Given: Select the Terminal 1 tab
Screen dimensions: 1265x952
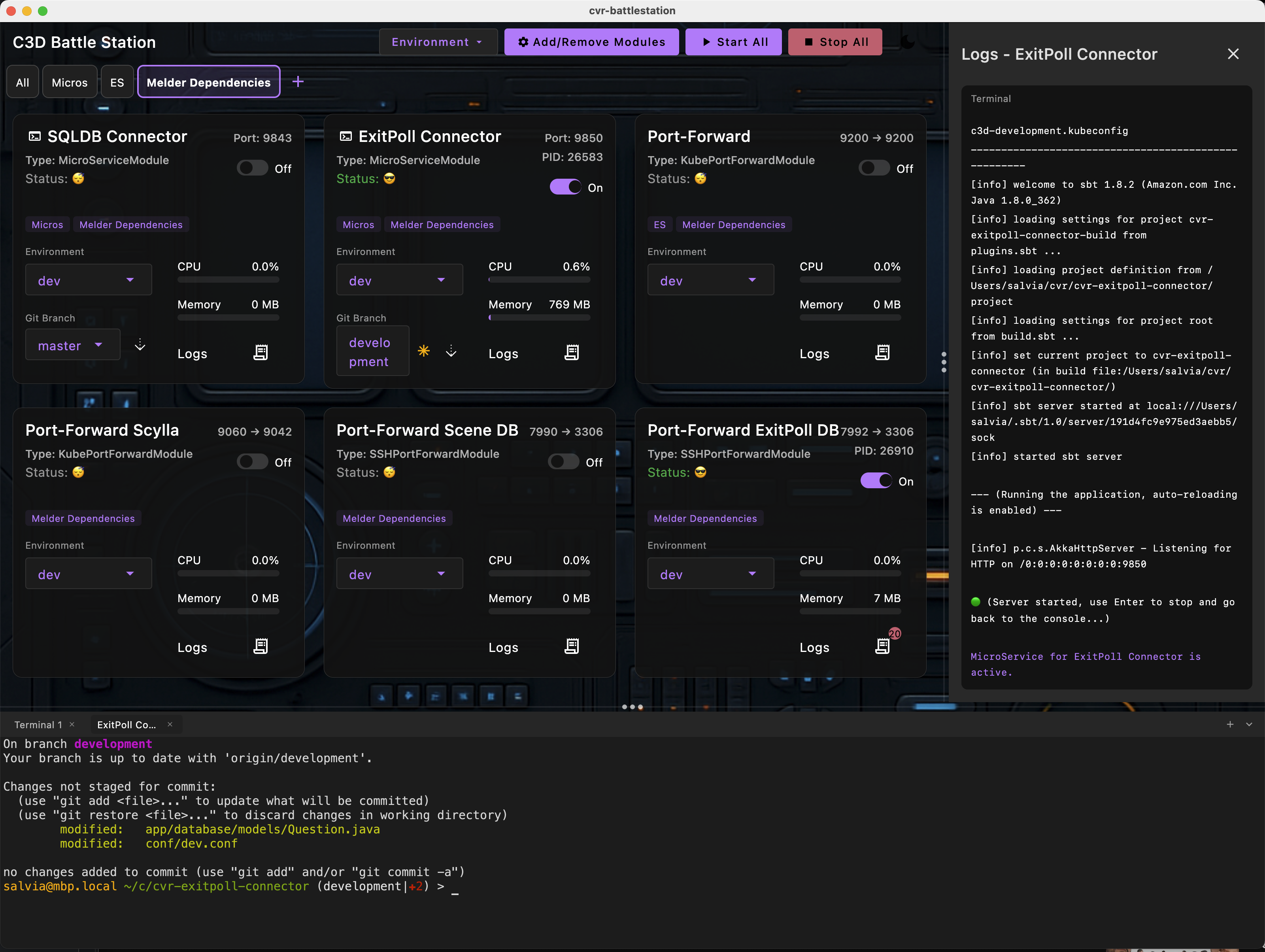Looking at the screenshot, I should click(x=38, y=725).
